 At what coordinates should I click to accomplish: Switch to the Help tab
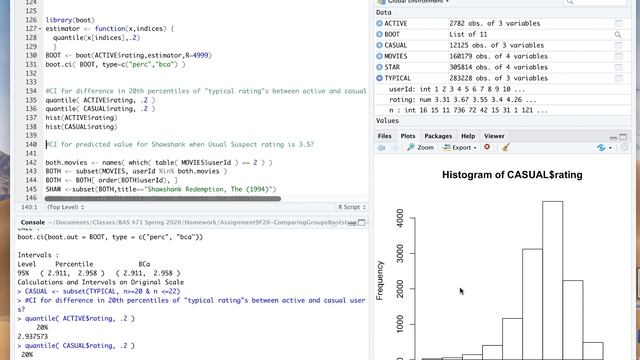(468, 136)
